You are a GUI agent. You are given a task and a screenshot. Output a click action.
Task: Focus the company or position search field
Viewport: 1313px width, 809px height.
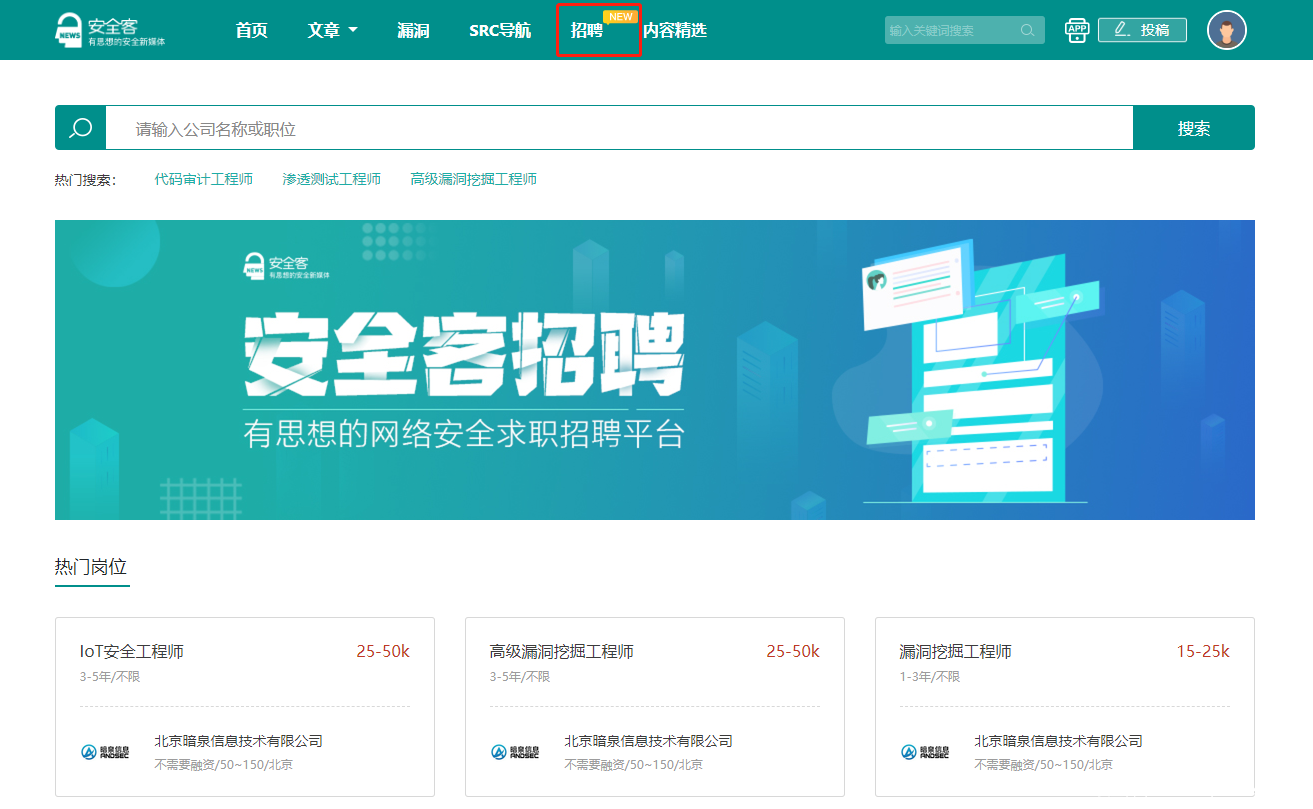tap(618, 128)
